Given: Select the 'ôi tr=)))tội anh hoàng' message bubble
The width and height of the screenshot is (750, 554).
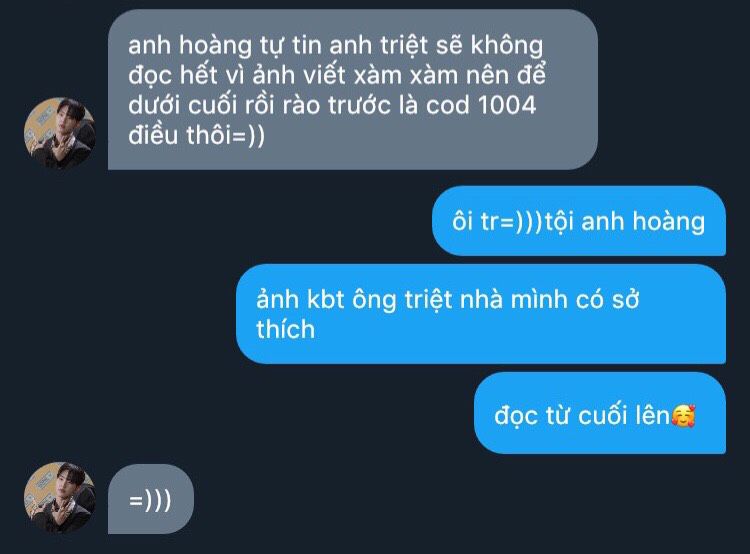Looking at the screenshot, I should pos(579,221).
